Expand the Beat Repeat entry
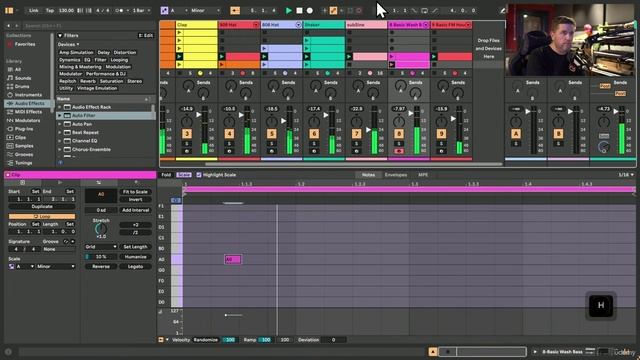 [60, 133]
